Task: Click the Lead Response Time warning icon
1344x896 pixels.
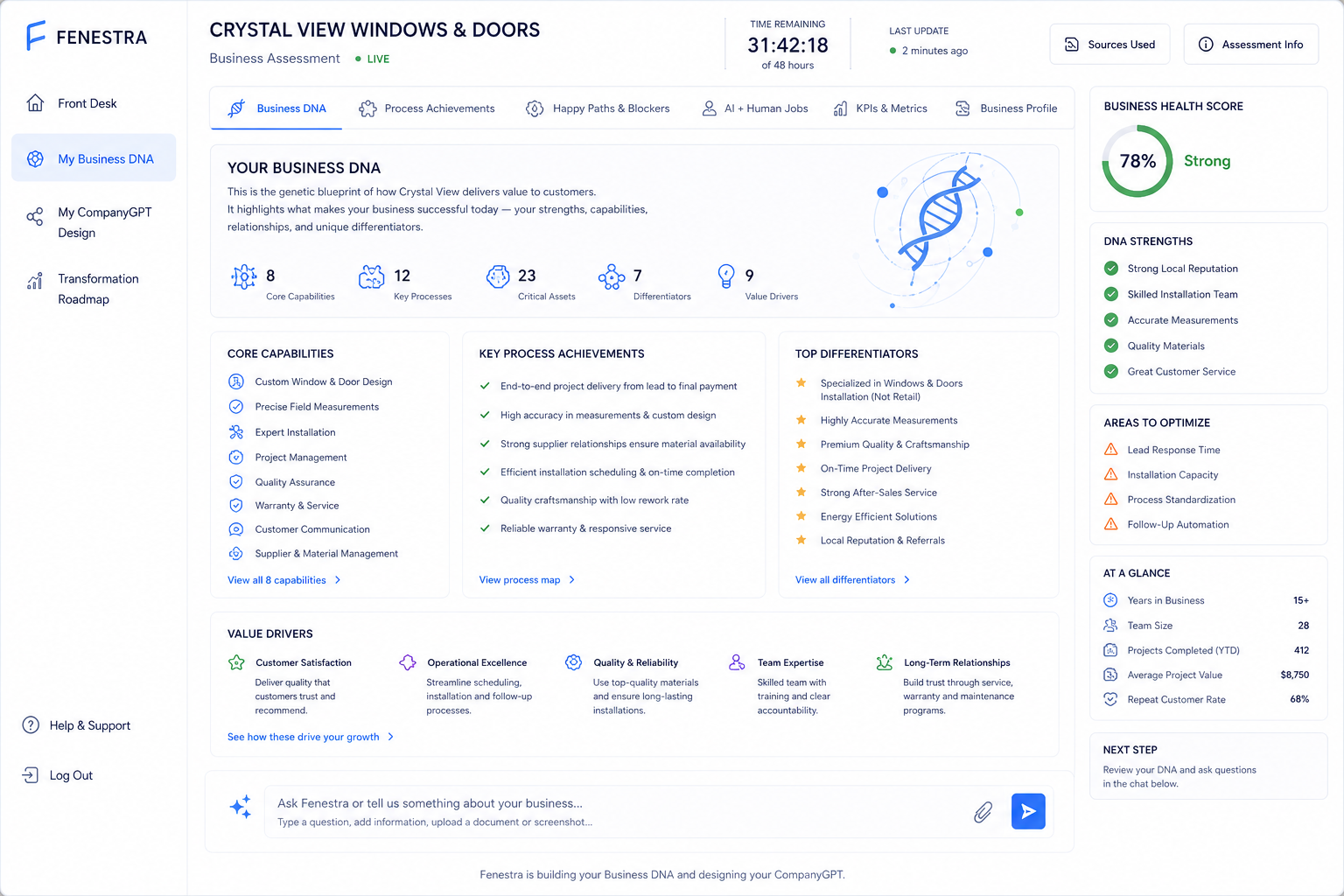Action: [1111, 450]
